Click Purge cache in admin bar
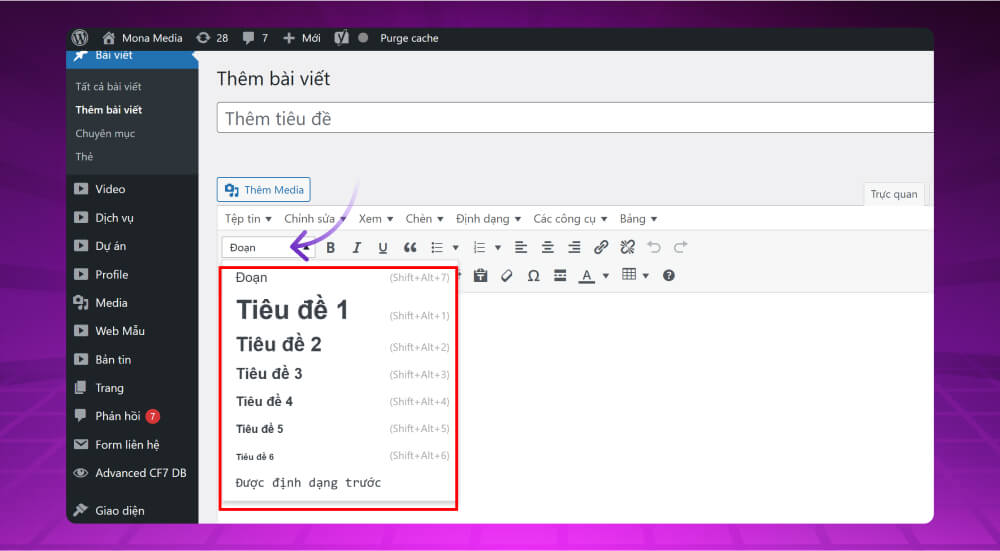The height and width of the screenshot is (551, 1000). click(409, 38)
